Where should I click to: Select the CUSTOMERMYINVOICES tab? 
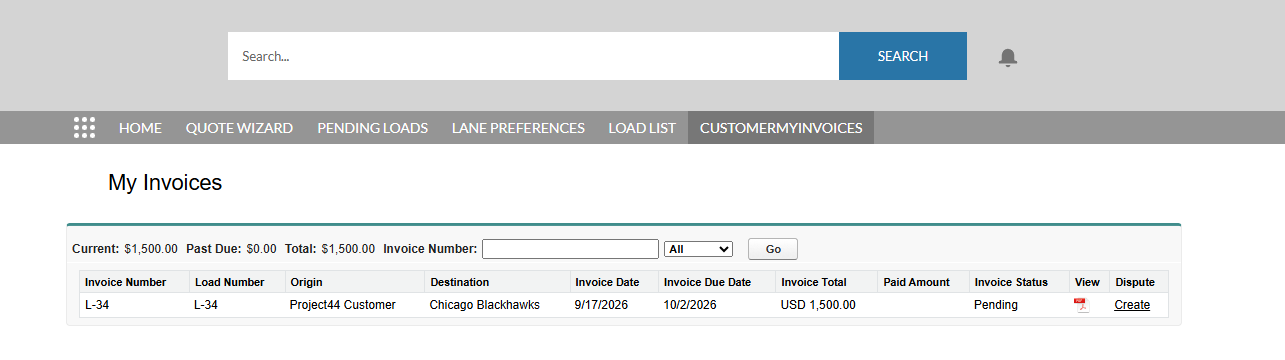click(781, 128)
